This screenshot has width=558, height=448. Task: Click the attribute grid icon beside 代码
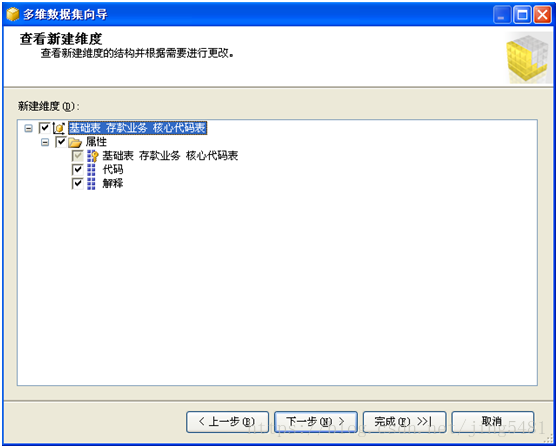(x=91, y=170)
